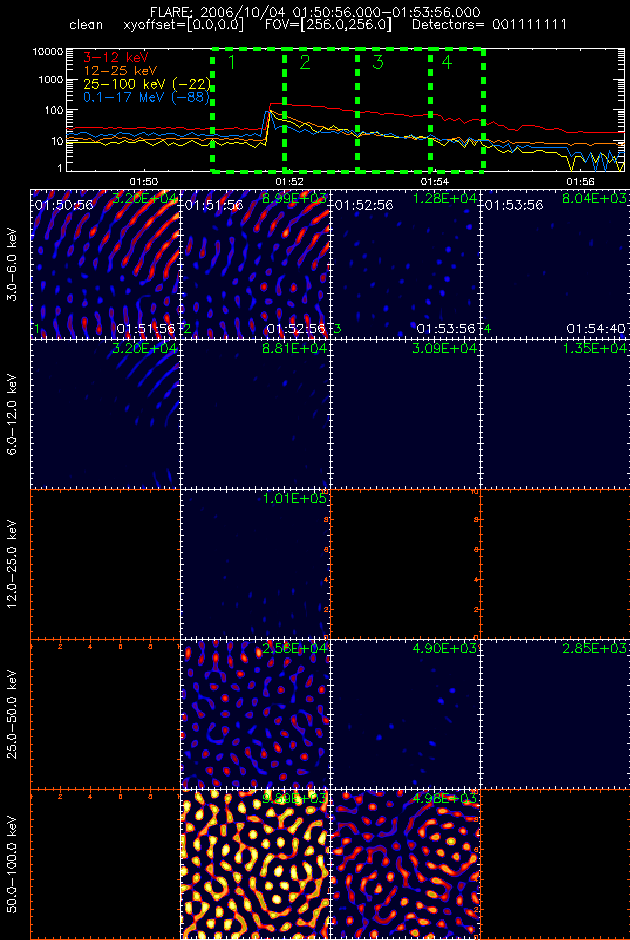Click interval marker 4 in the light curve
This screenshot has width=630, height=940.
pyautogui.click(x=446, y=62)
